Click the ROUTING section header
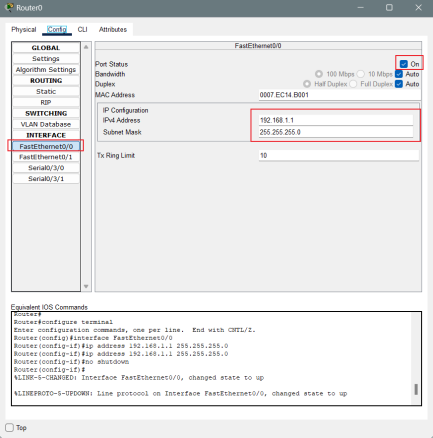This screenshot has height=438, width=433. pos(46,81)
